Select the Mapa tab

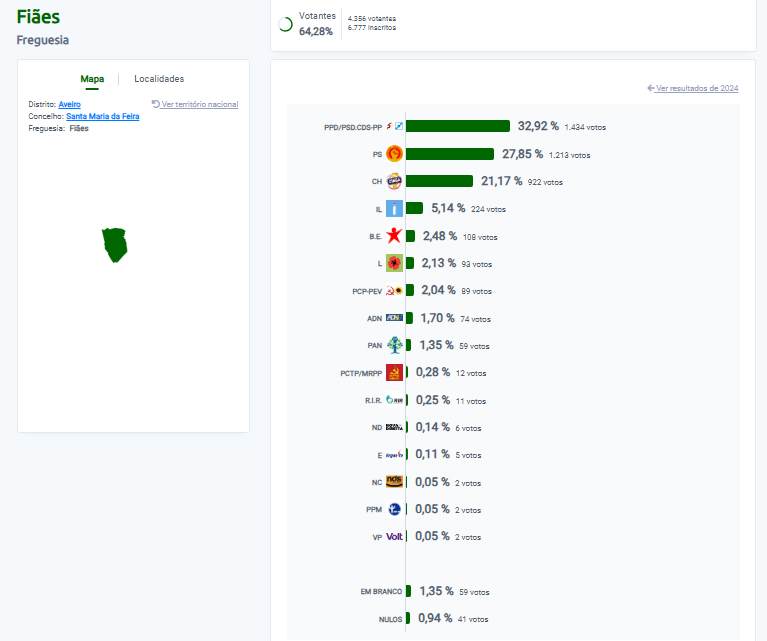pos(92,79)
